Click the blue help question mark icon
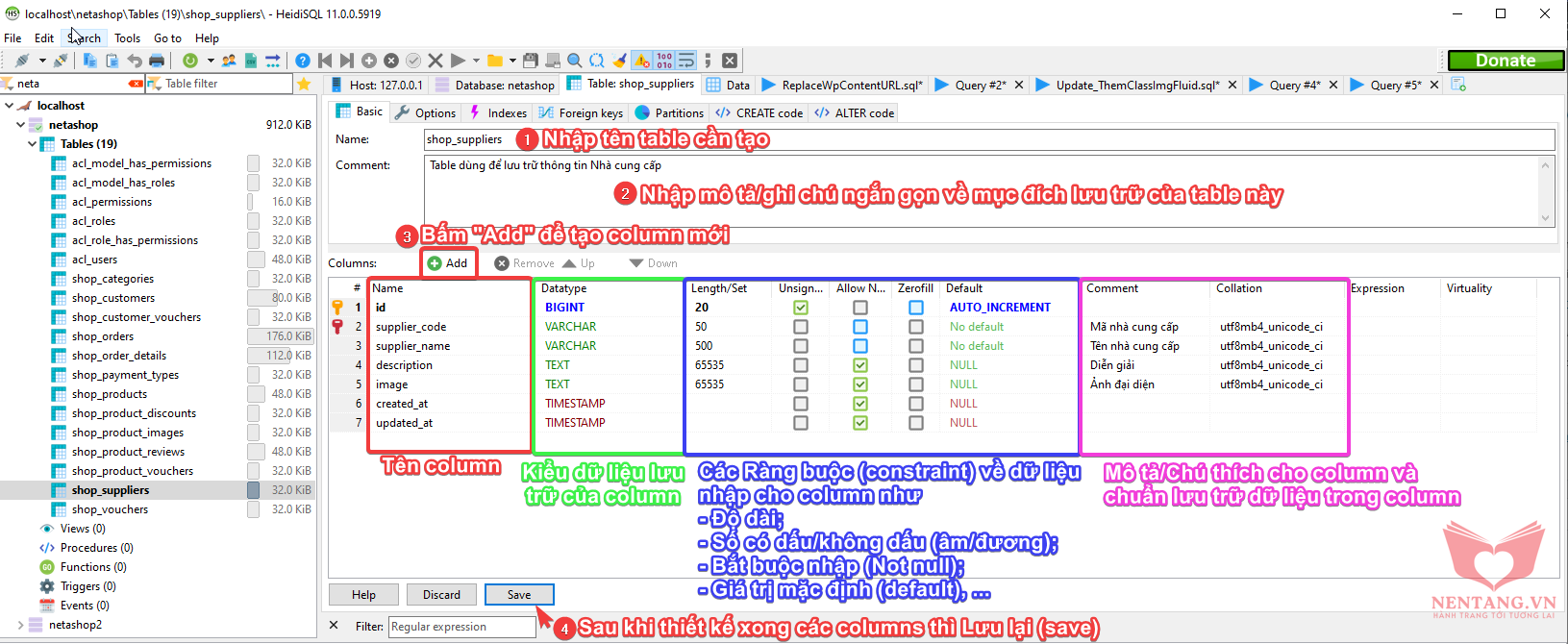1568x644 pixels. (x=303, y=61)
